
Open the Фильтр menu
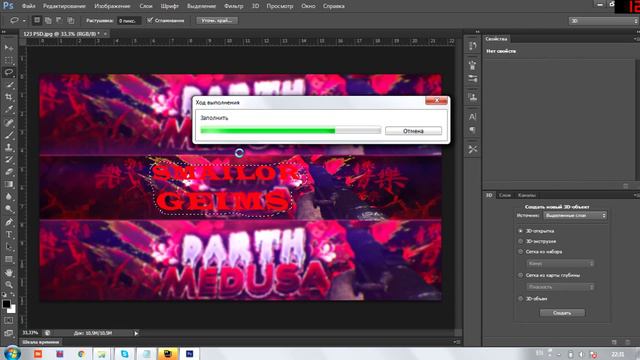(234, 6)
